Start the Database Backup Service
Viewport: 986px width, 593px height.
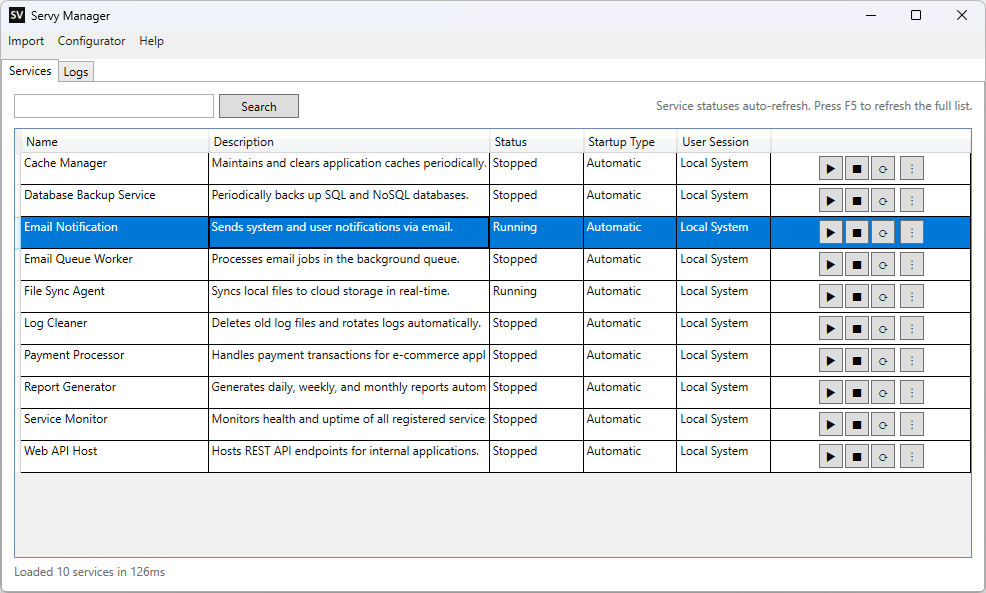[x=831, y=201]
